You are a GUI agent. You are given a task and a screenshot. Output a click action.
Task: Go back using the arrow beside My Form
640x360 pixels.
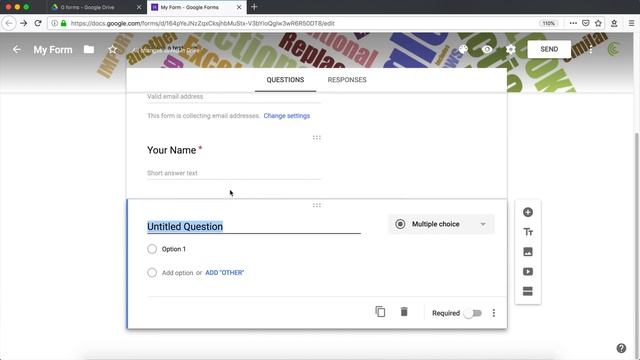[17, 49]
